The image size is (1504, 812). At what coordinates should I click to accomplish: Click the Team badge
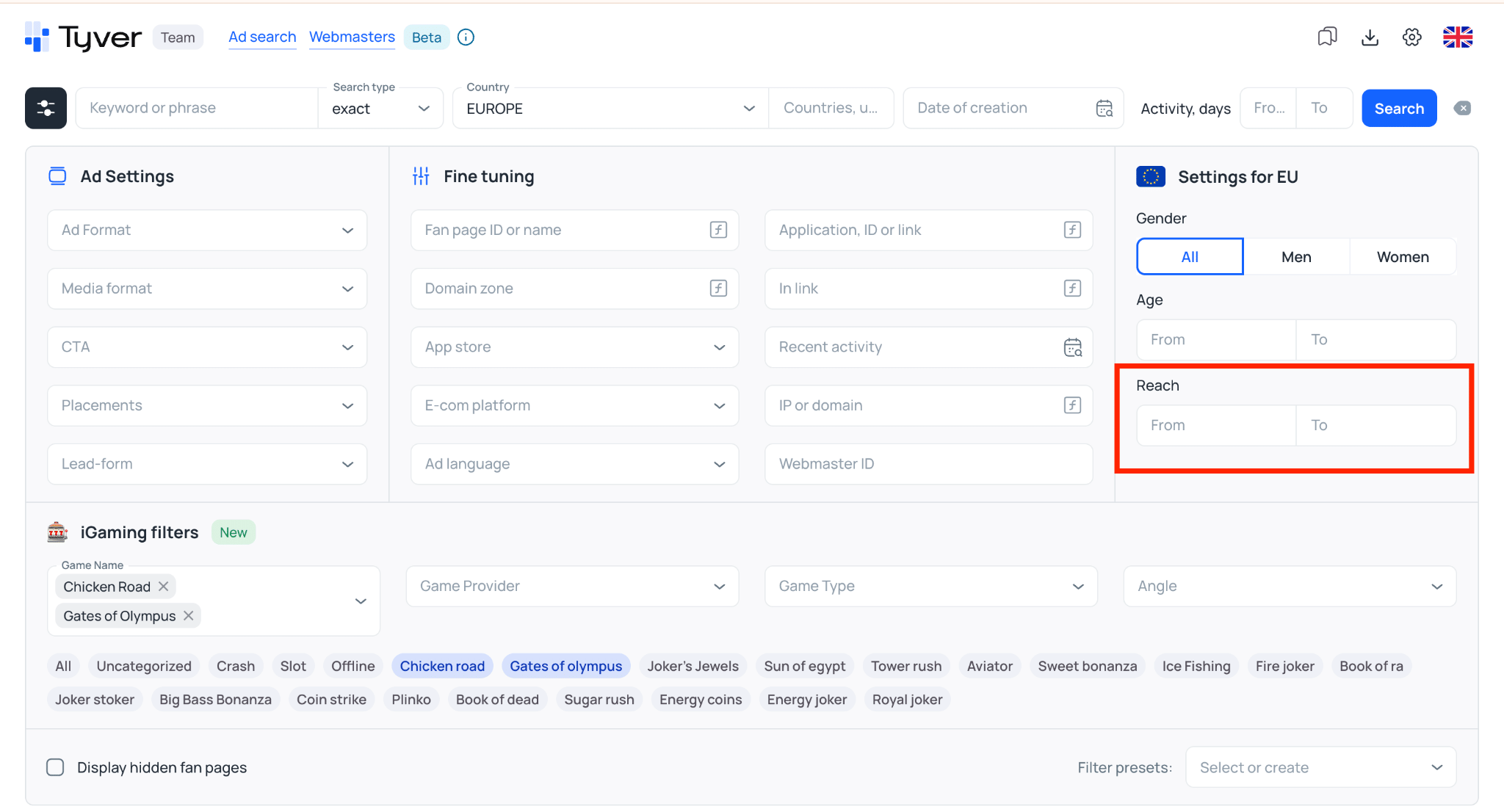178,37
